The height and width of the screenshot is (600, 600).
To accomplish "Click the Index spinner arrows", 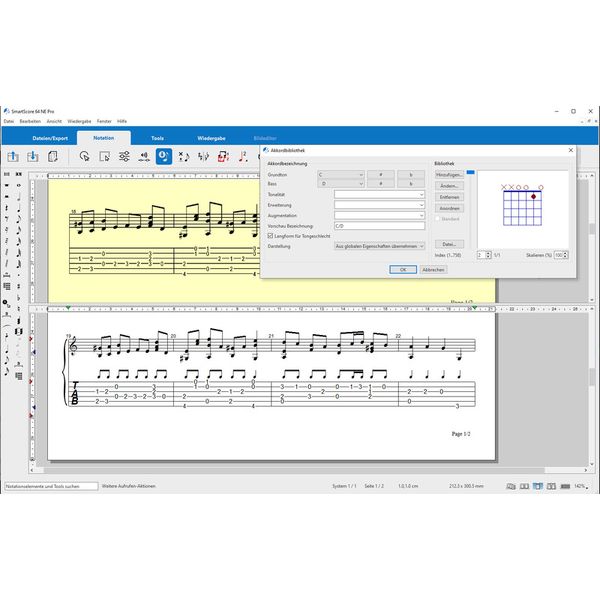I will pyautogui.click(x=489, y=255).
